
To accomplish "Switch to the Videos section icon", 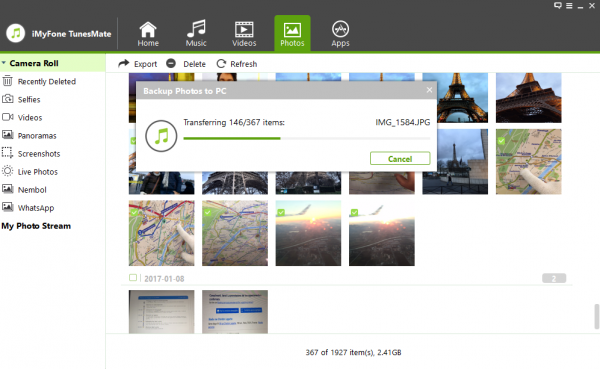I will 244,29.
